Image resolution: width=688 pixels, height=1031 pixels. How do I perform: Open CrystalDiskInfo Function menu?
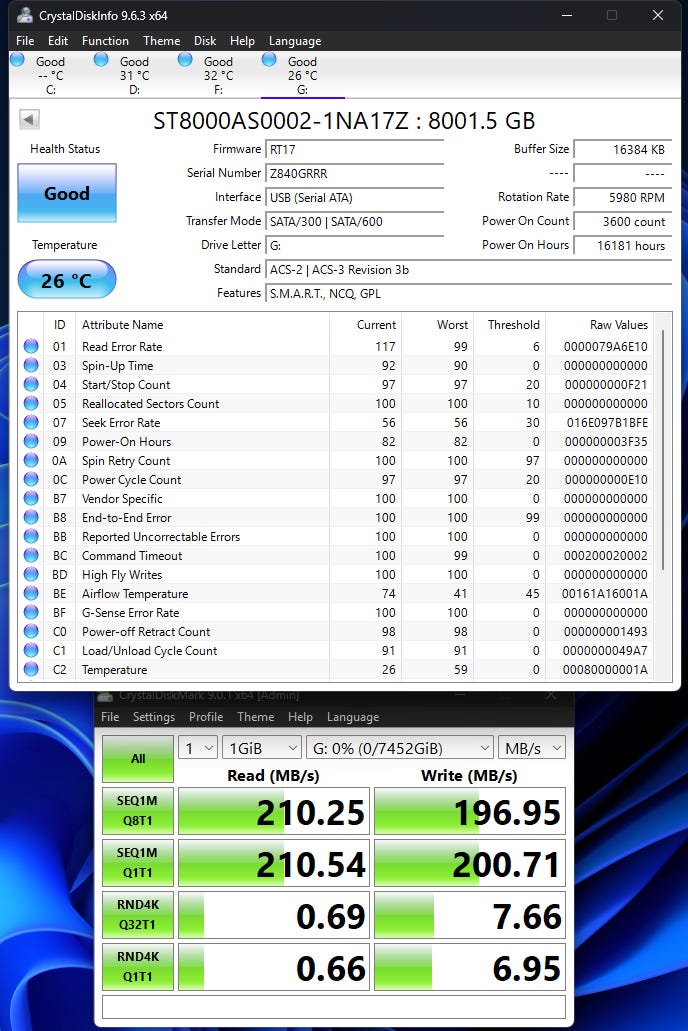pyautogui.click(x=105, y=41)
